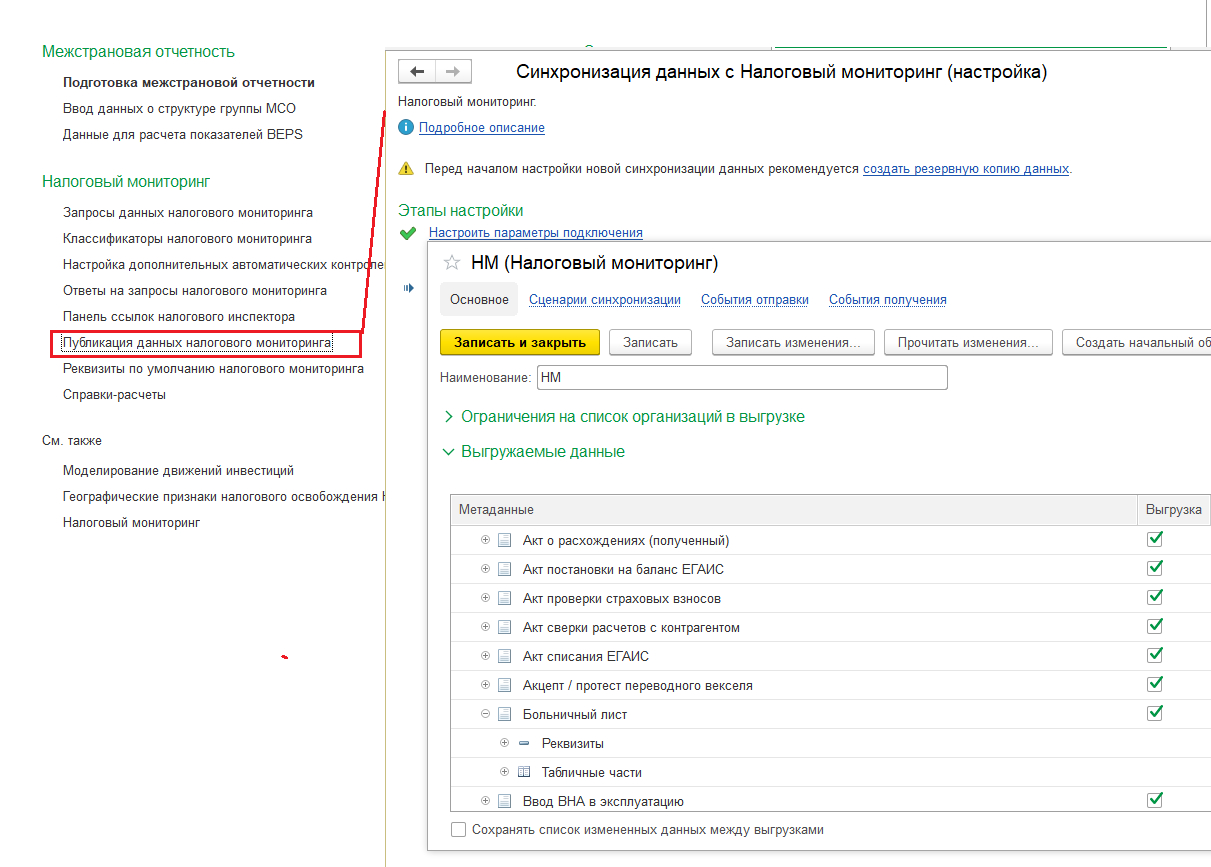Open Подготовка межстрановой отчетности
1211x867 pixels.
pyautogui.click(x=189, y=82)
